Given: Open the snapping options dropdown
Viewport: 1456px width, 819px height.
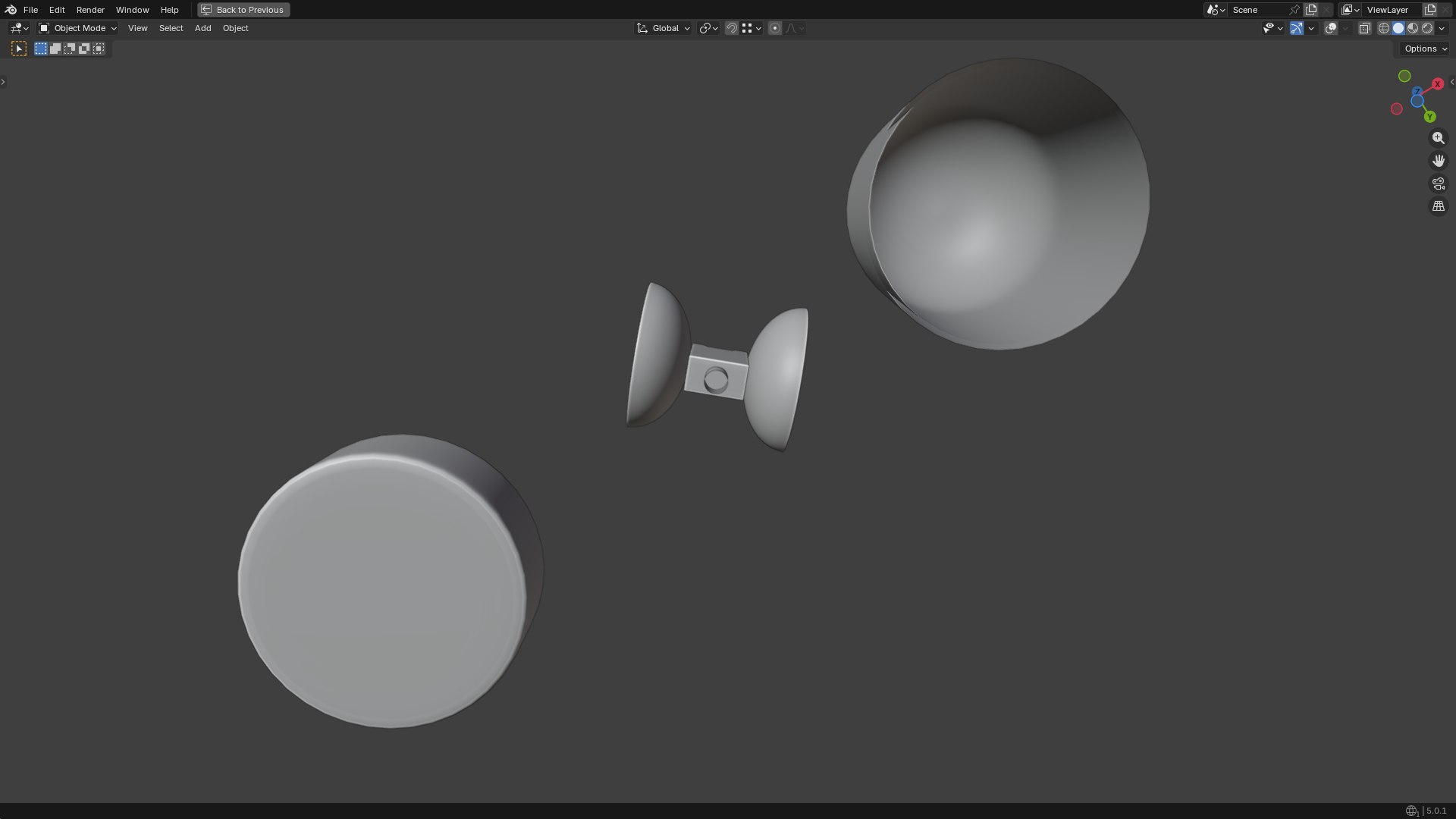Looking at the screenshot, I should tap(752, 28).
